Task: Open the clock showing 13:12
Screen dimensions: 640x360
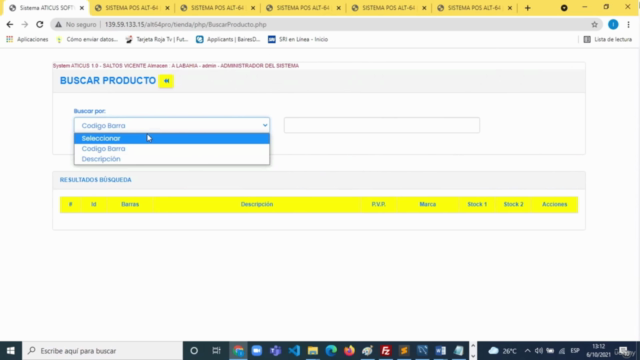Action: click(x=598, y=351)
